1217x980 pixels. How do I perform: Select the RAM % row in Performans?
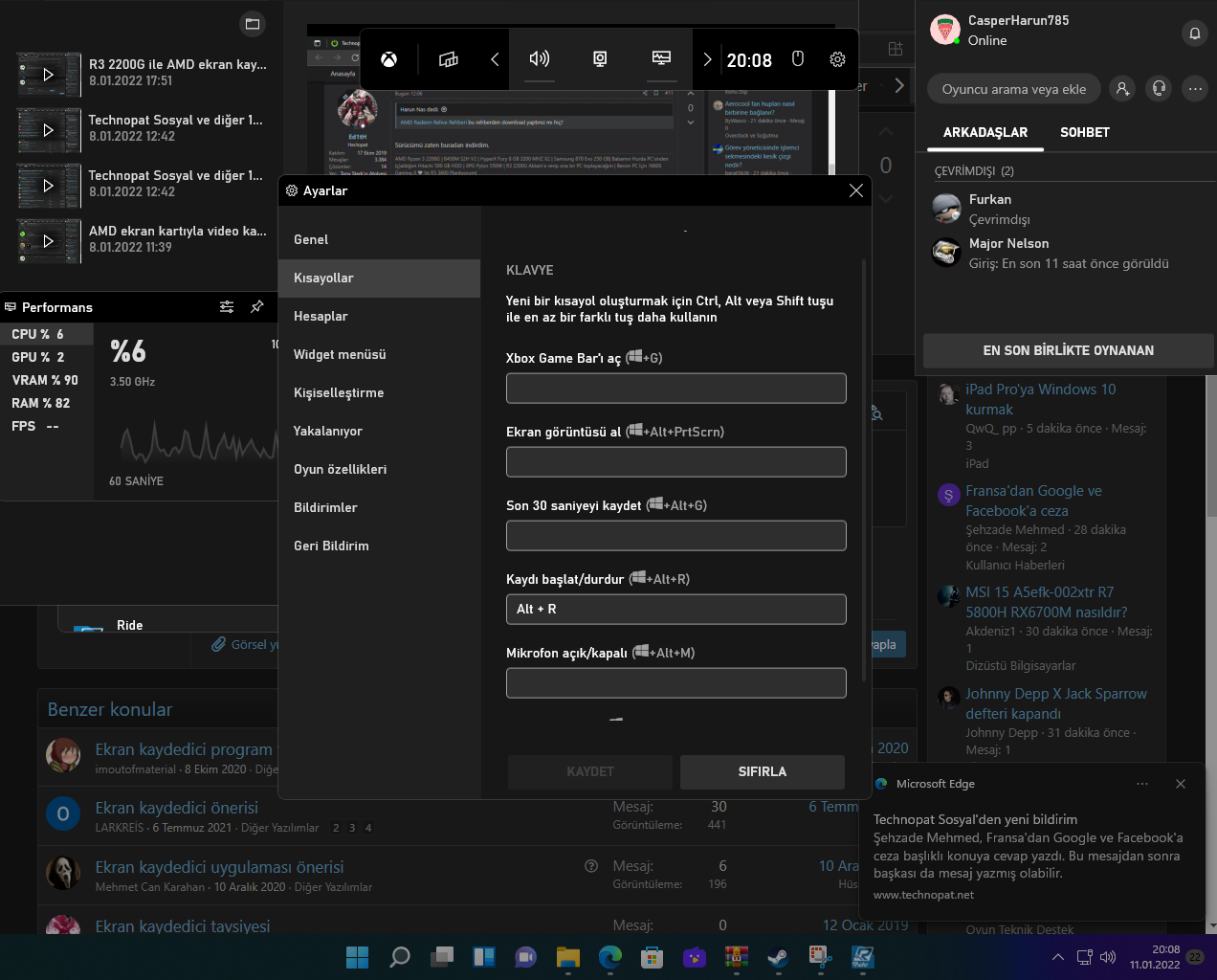(x=47, y=403)
